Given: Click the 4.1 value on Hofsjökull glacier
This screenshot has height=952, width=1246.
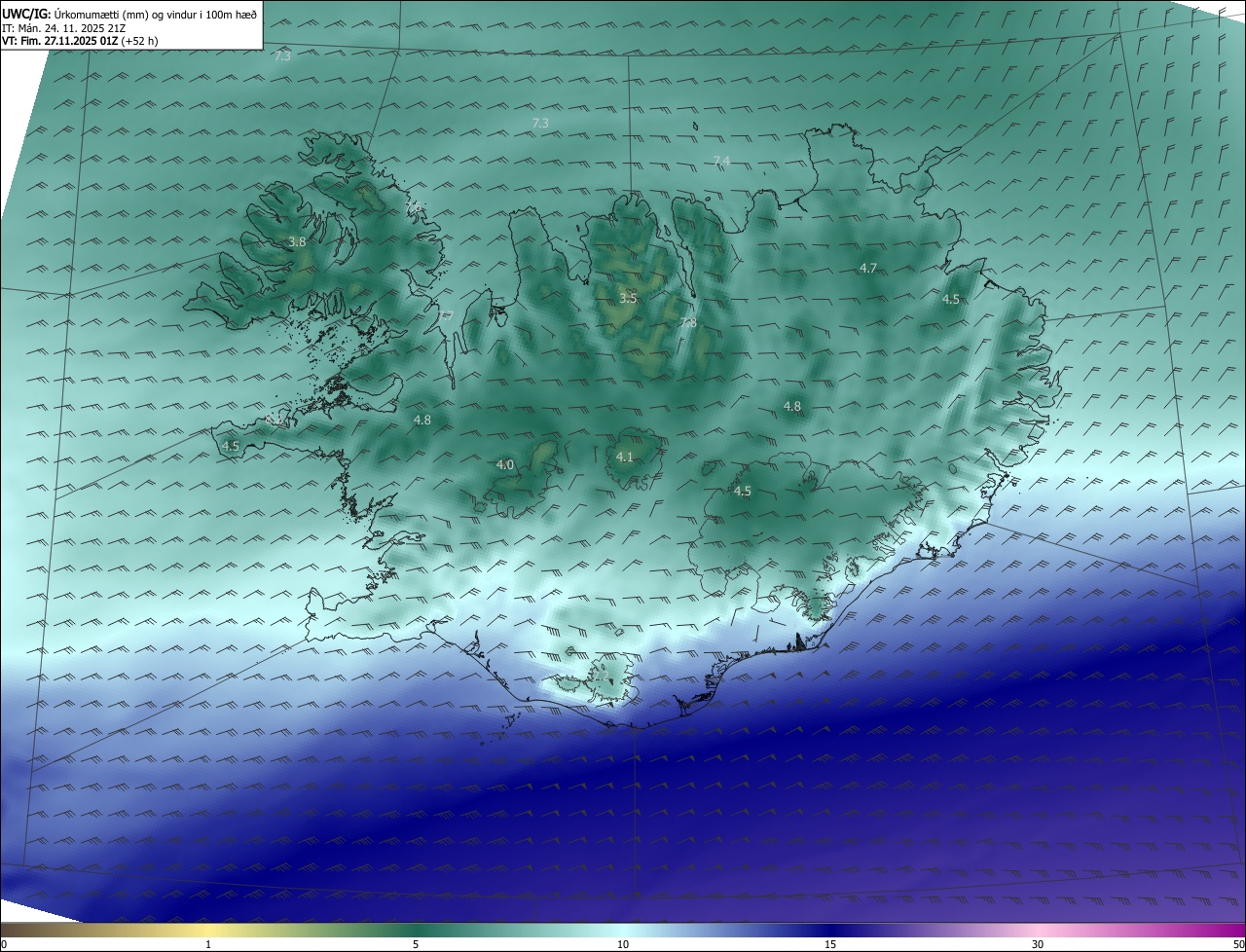Looking at the screenshot, I should (625, 456).
